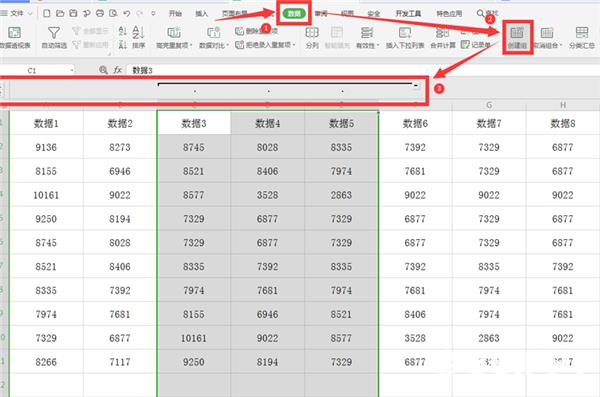The width and height of the screenshot is (600, 397).
Task: Select 8577 in the 数据5 column
Action: (341, 338)
